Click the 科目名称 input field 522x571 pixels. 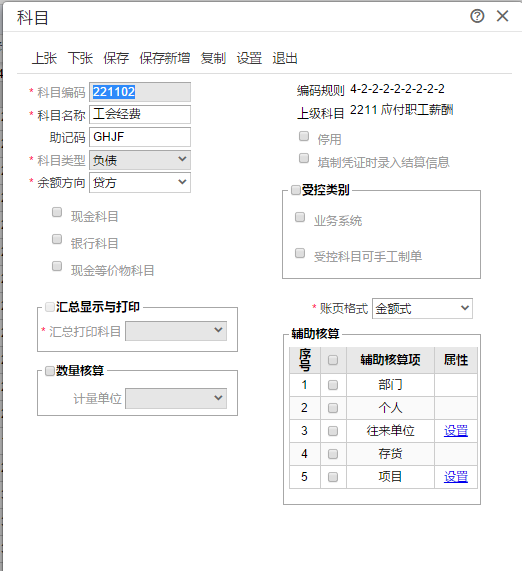pyautogui.click(x=140, y=114)
